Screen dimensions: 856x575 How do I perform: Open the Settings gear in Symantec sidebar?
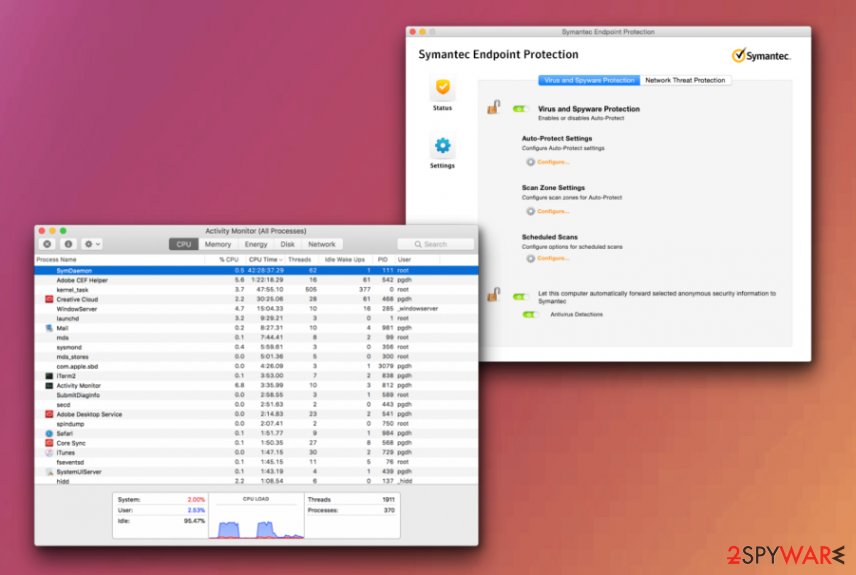click(442, 152)
